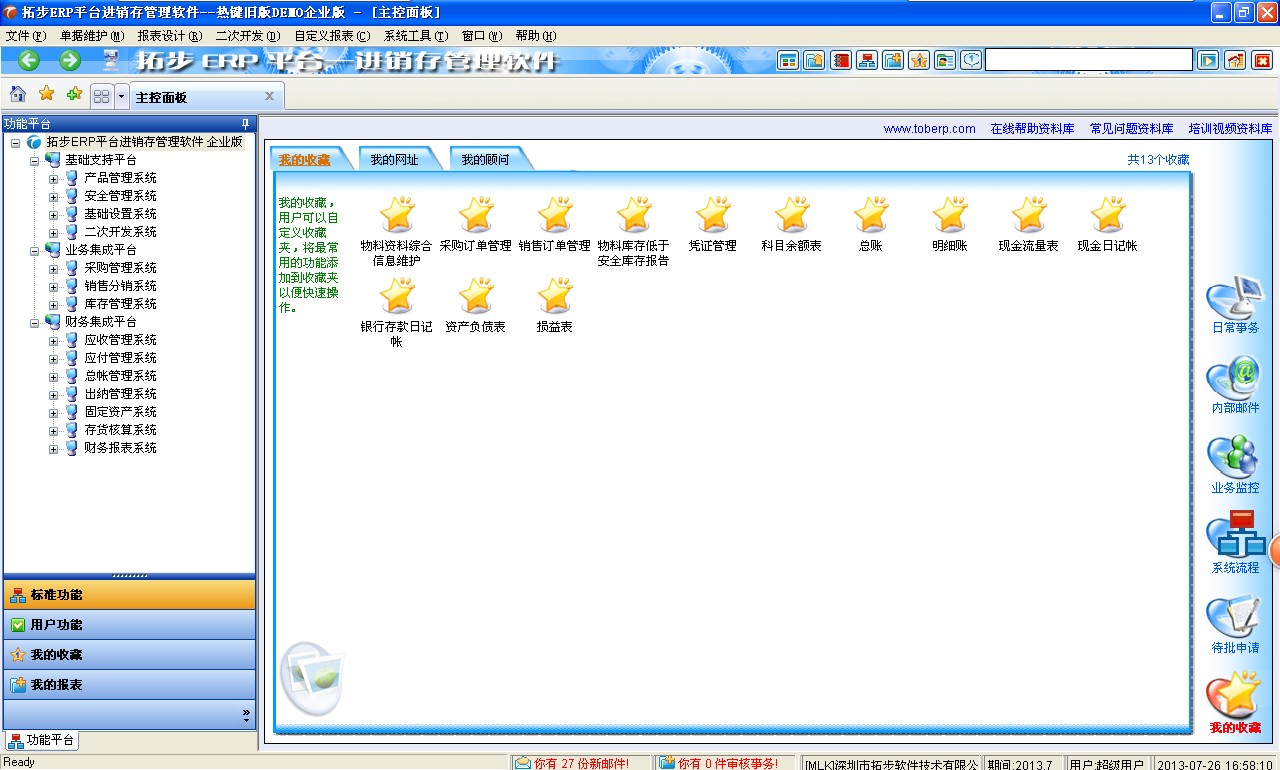Open the 系统流程 flowchart icon
Image resolution: width=1280 pixels, height=770 pixels.
(x=1235, y=539)
